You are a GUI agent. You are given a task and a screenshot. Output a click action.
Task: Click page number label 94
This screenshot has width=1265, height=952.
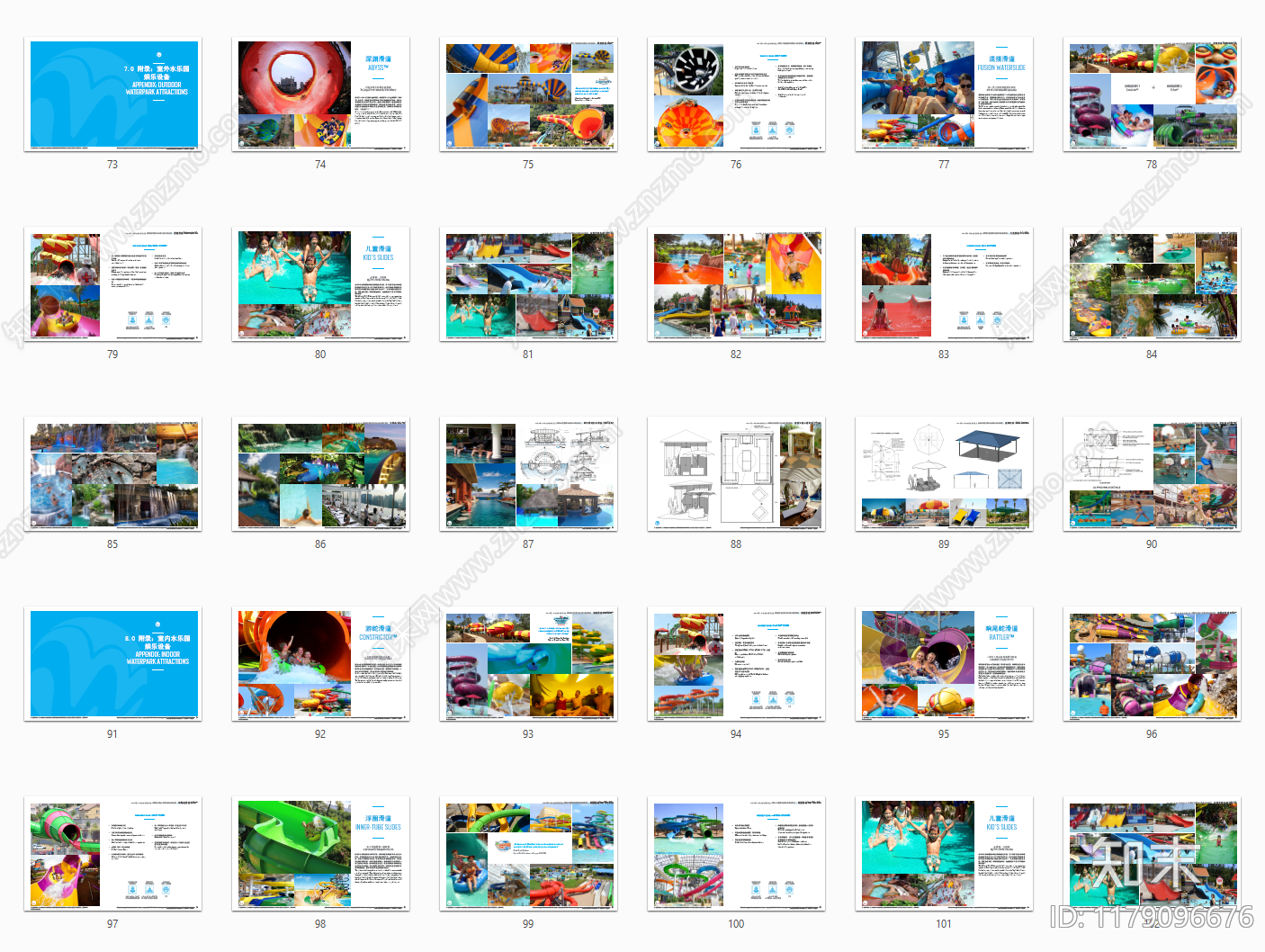[736, 734]
